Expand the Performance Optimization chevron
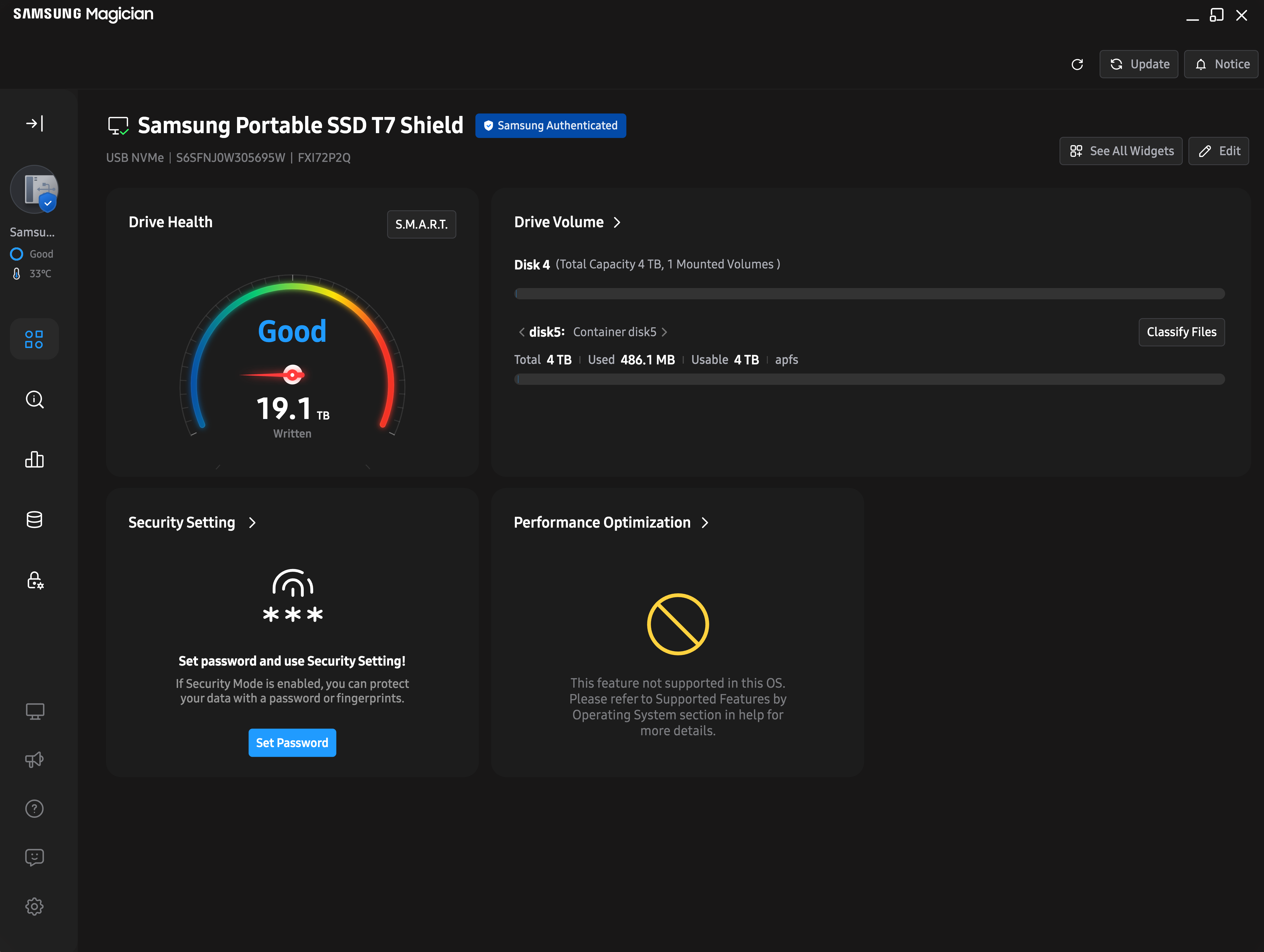 point(705,523)
